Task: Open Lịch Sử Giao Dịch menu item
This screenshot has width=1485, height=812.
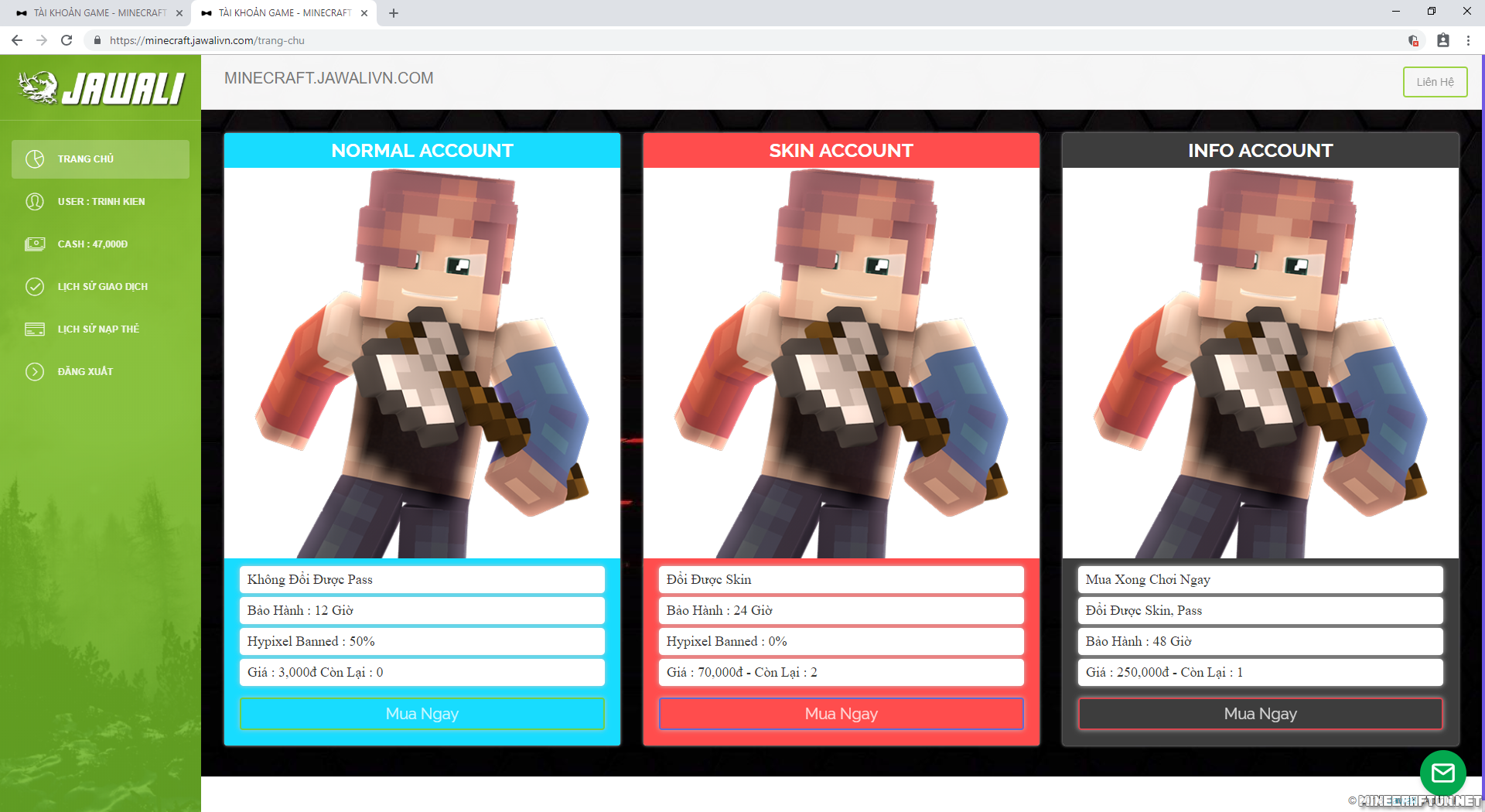Action: click(101, 287)
